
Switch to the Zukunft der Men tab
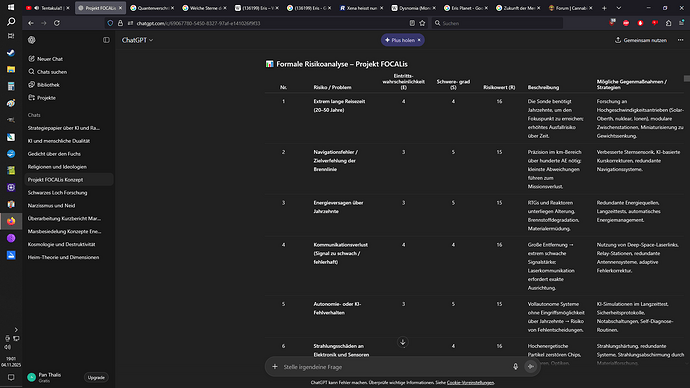(x=518, y=8)
